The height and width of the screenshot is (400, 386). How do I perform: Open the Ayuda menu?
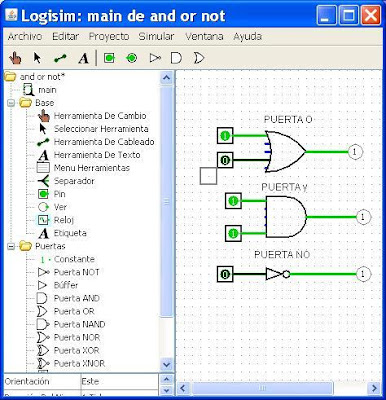tap(247, 36)
